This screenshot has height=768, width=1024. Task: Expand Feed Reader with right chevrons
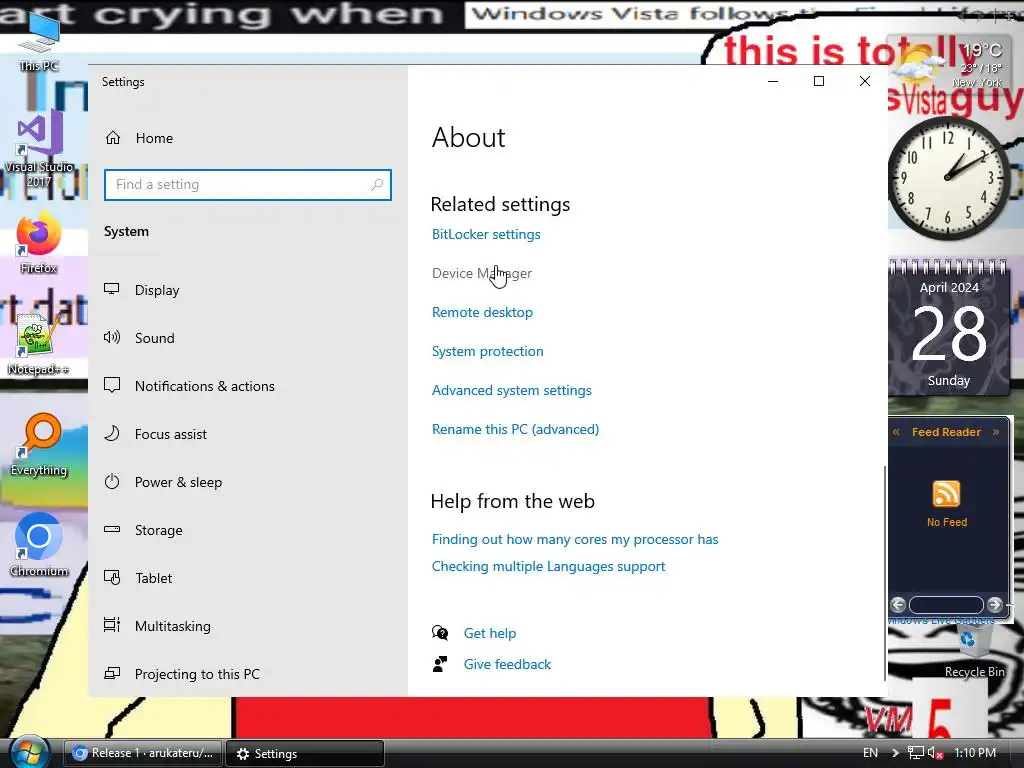(996, 432)
